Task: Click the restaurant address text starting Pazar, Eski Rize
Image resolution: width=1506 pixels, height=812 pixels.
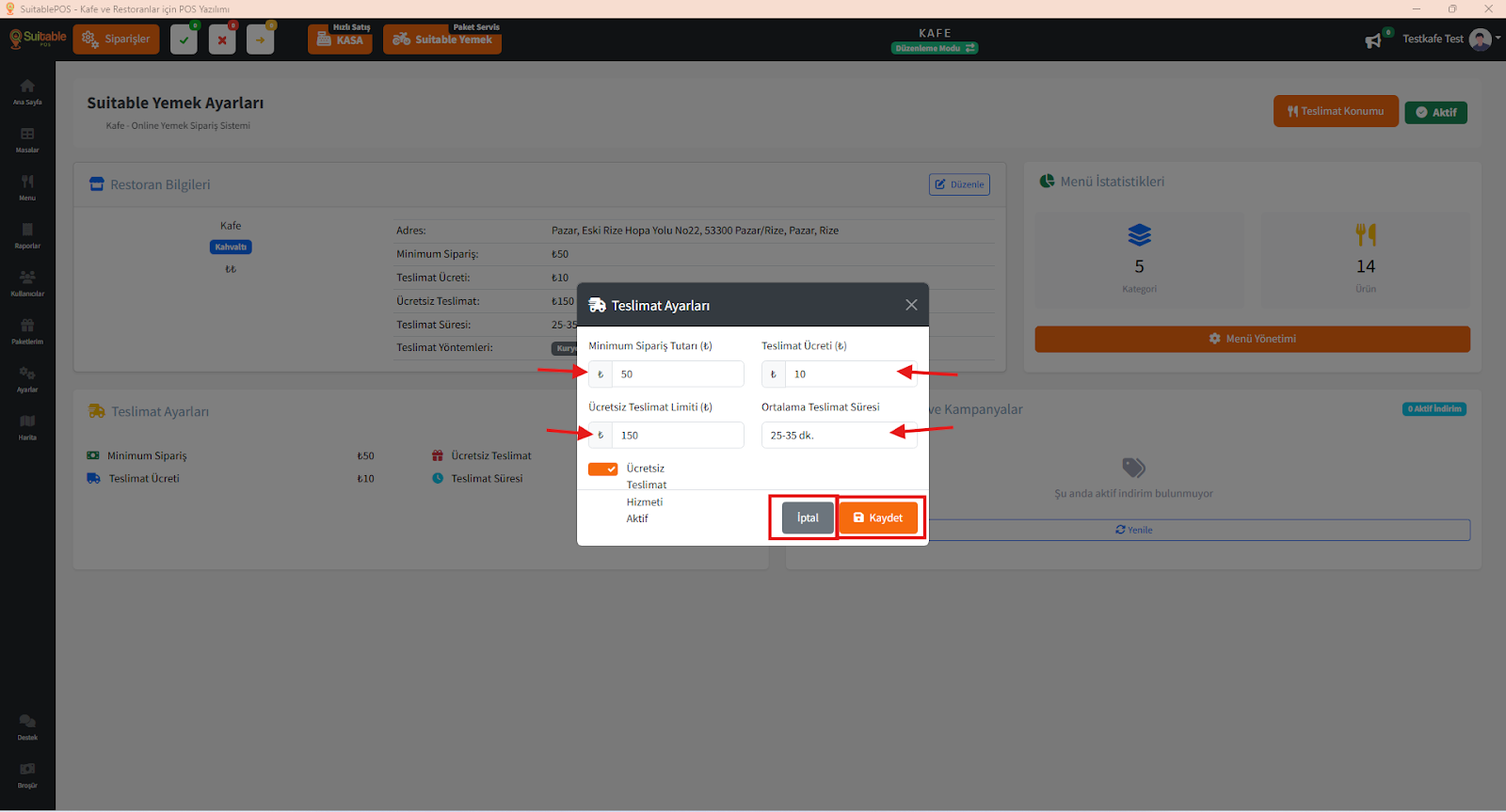Action: (695, 231)
